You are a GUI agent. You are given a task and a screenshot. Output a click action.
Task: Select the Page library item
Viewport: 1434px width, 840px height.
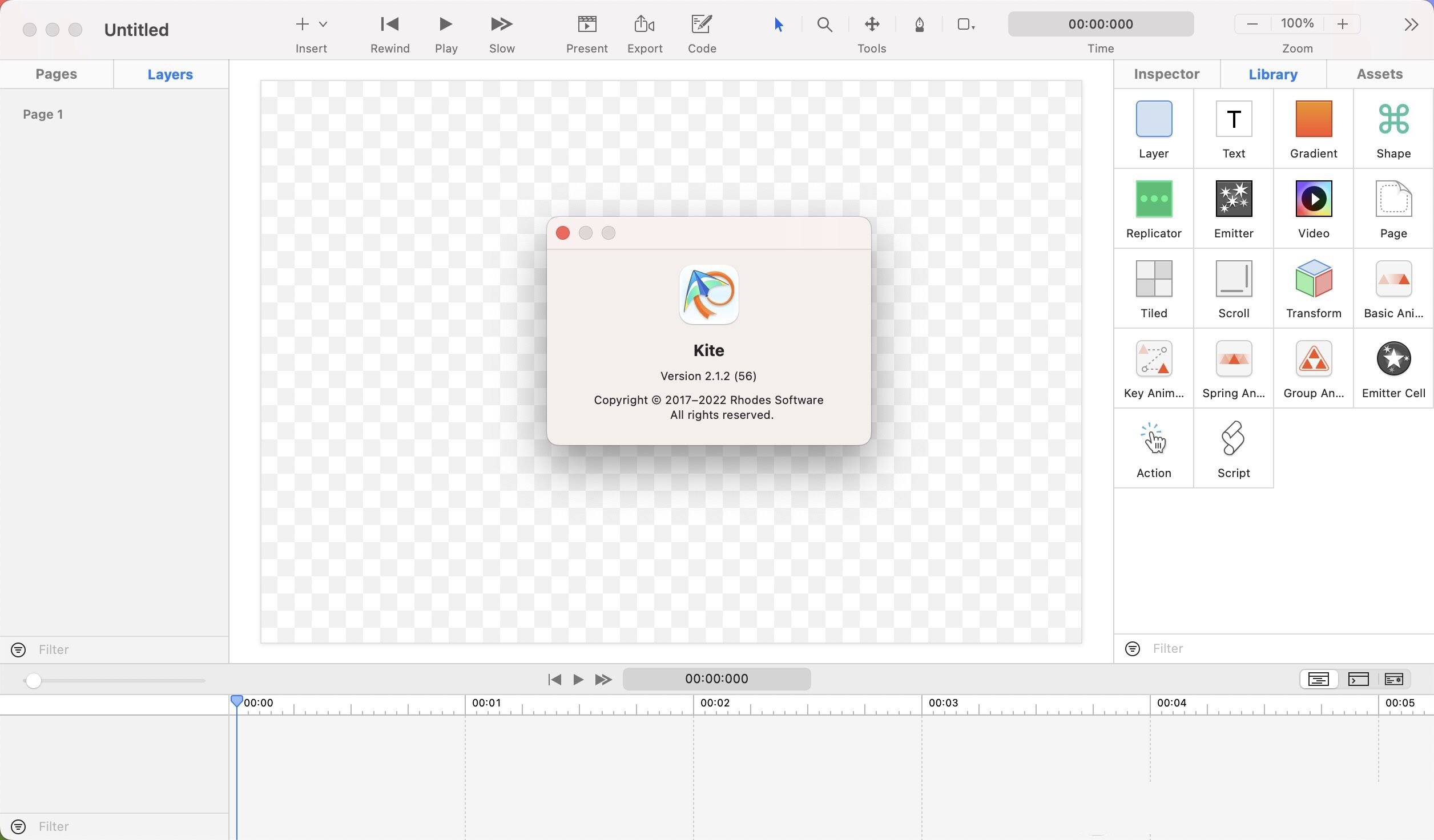pyautogui.click(x=1393, y=209)
